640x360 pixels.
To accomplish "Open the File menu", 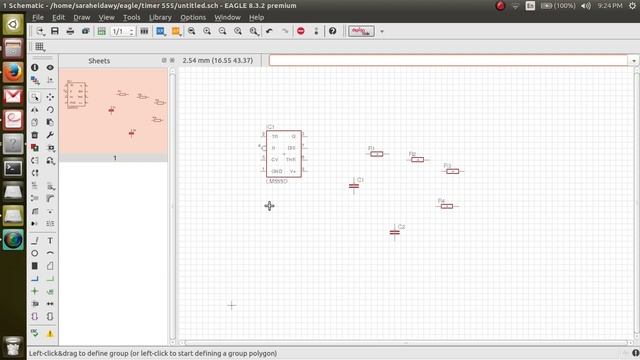I will pos(38,18).
